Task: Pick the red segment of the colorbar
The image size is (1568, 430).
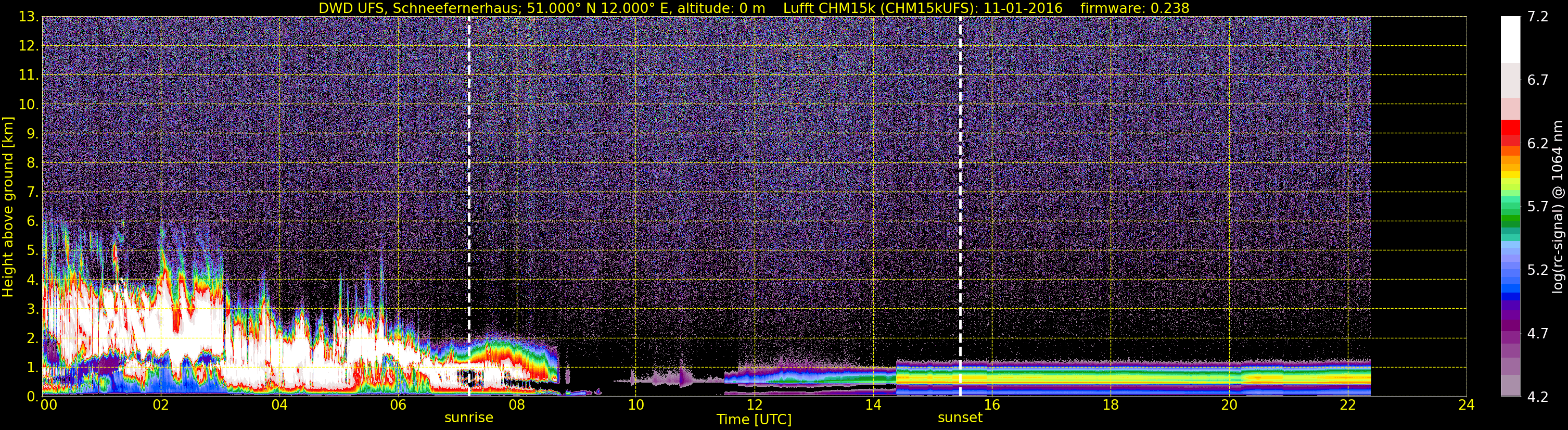Action: 1510,128
